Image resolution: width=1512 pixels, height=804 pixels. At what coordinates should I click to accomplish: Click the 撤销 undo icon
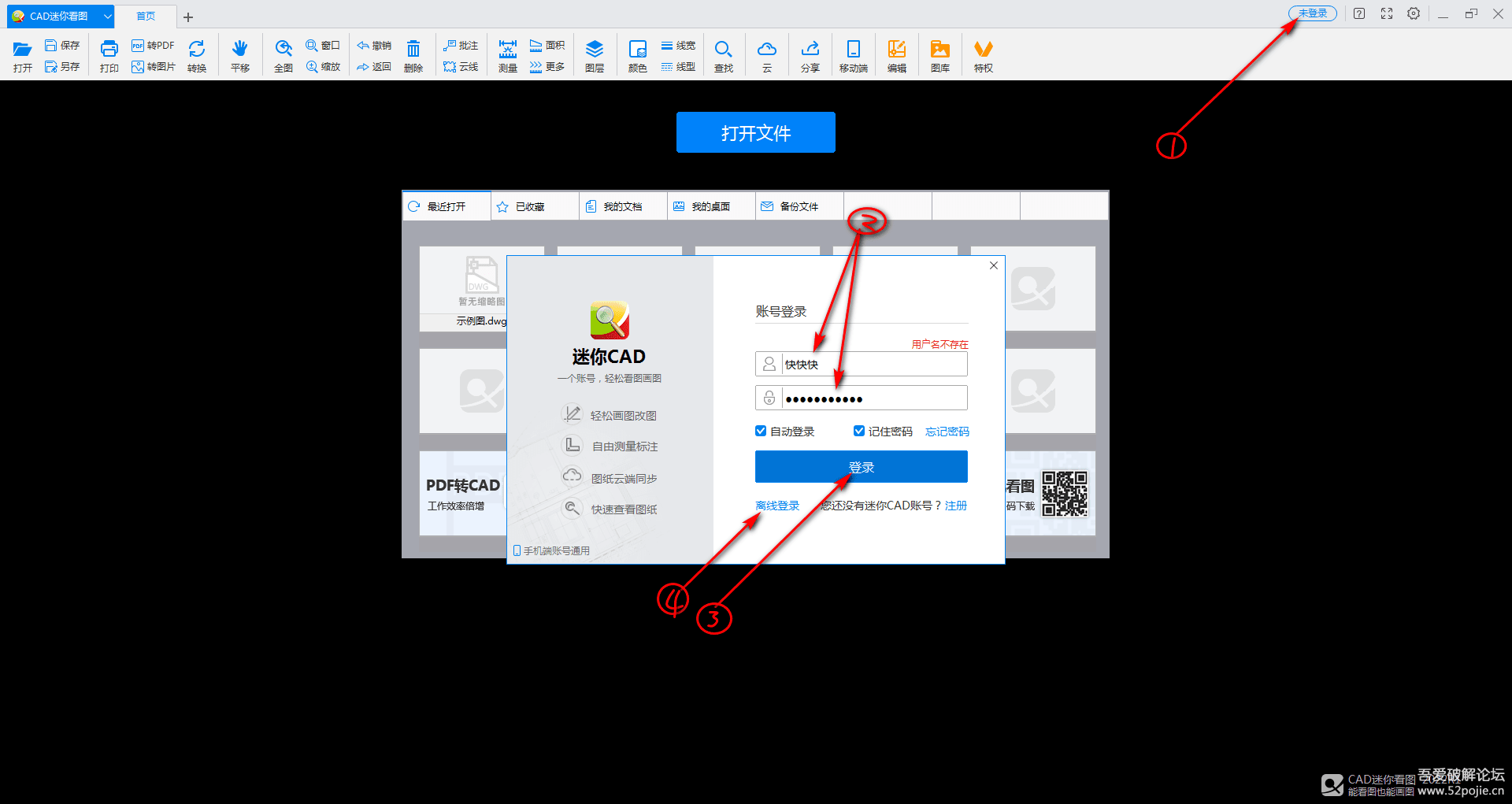(x=374, y=46)
